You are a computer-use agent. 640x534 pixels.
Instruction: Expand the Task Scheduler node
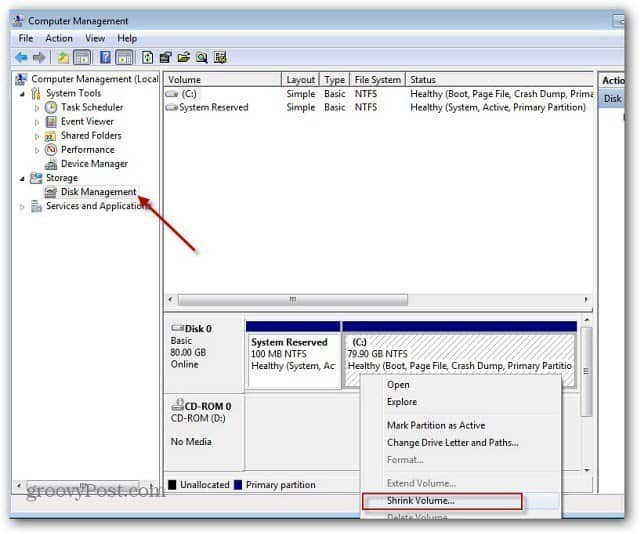37,108
